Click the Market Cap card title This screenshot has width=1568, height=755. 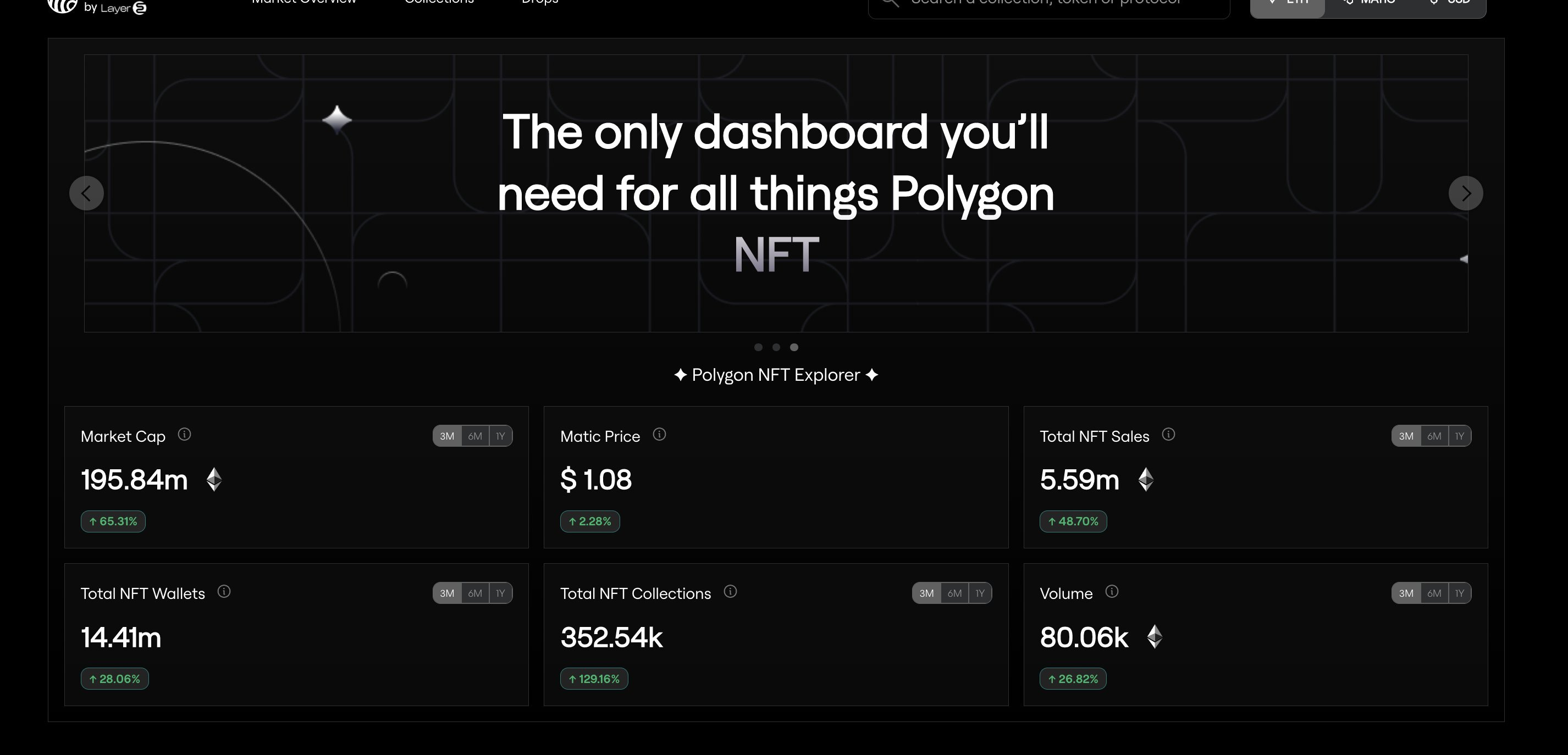coord(123,437)
